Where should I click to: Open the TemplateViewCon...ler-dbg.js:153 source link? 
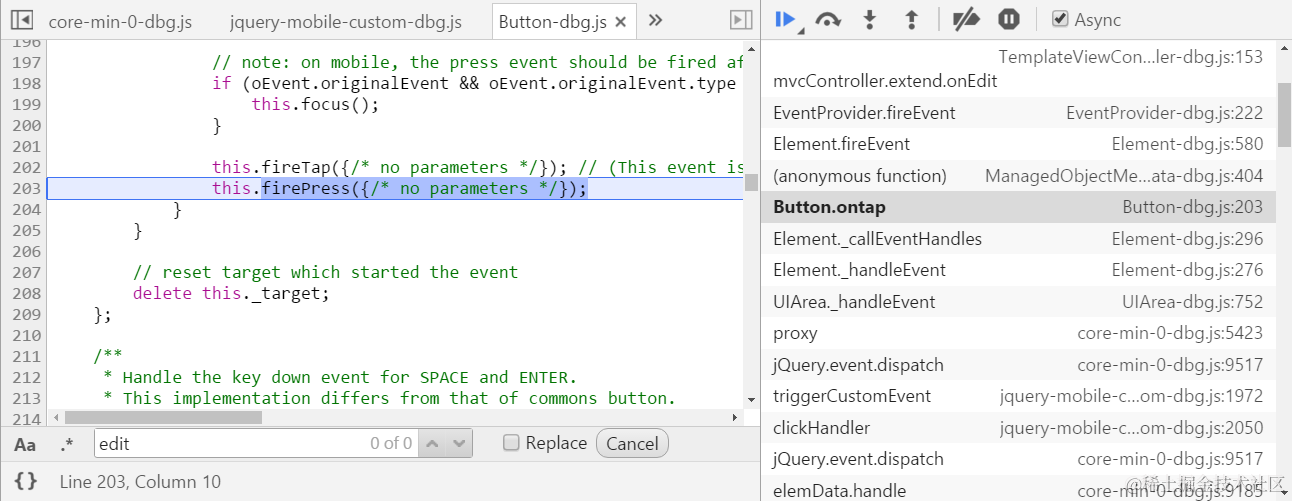1131,57
